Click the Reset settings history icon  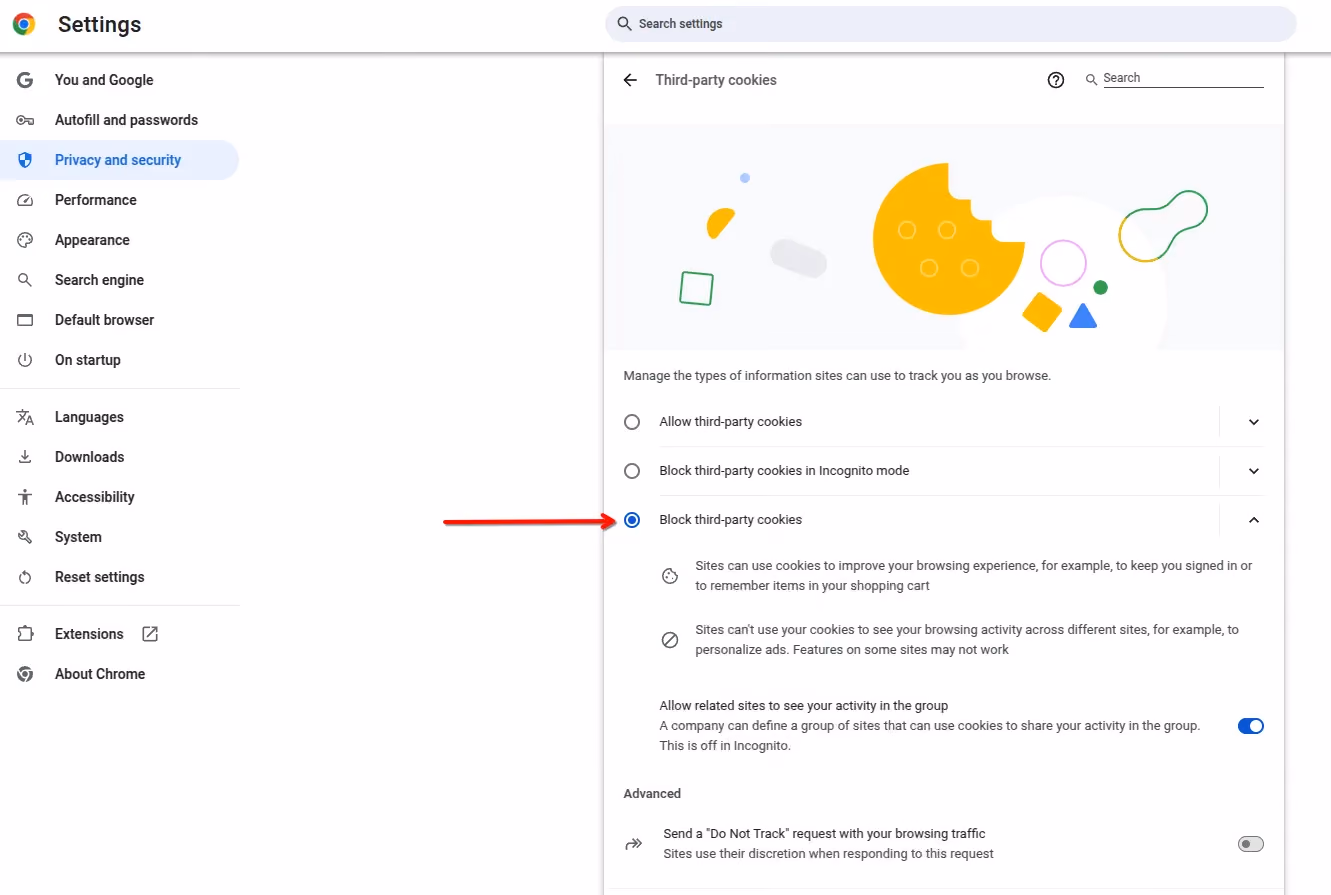click(25, 577)
